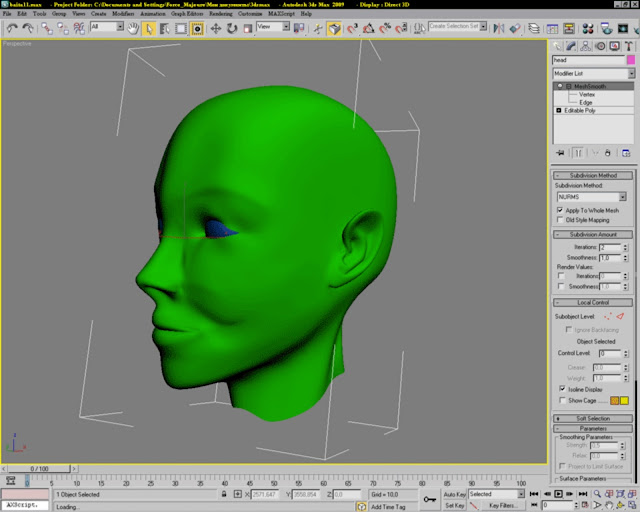Open the Animation menu
This screenshot has height=512, width=640.
153,14
